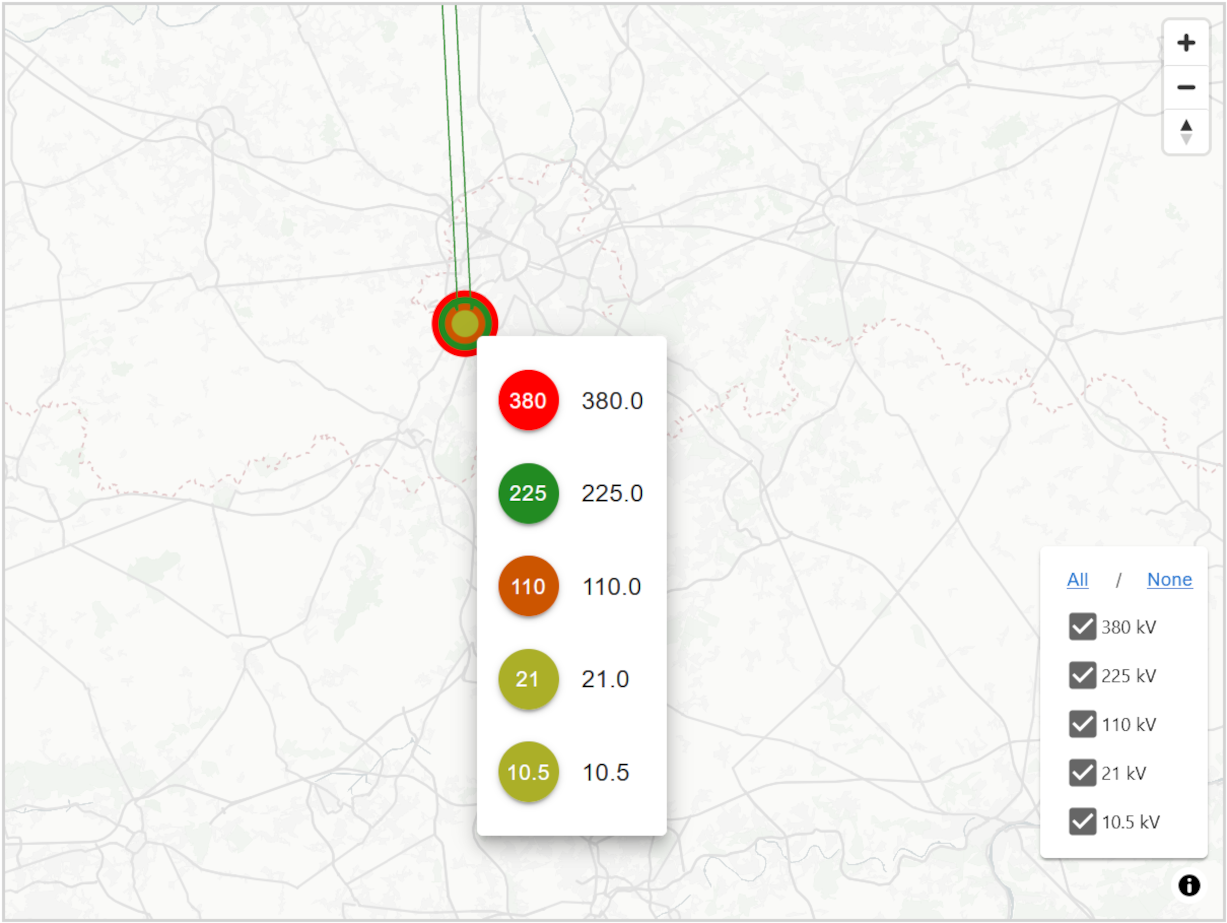1227x923 pixels.
Task: Select the green 225 voltage circle
Action: coord(528,493)
